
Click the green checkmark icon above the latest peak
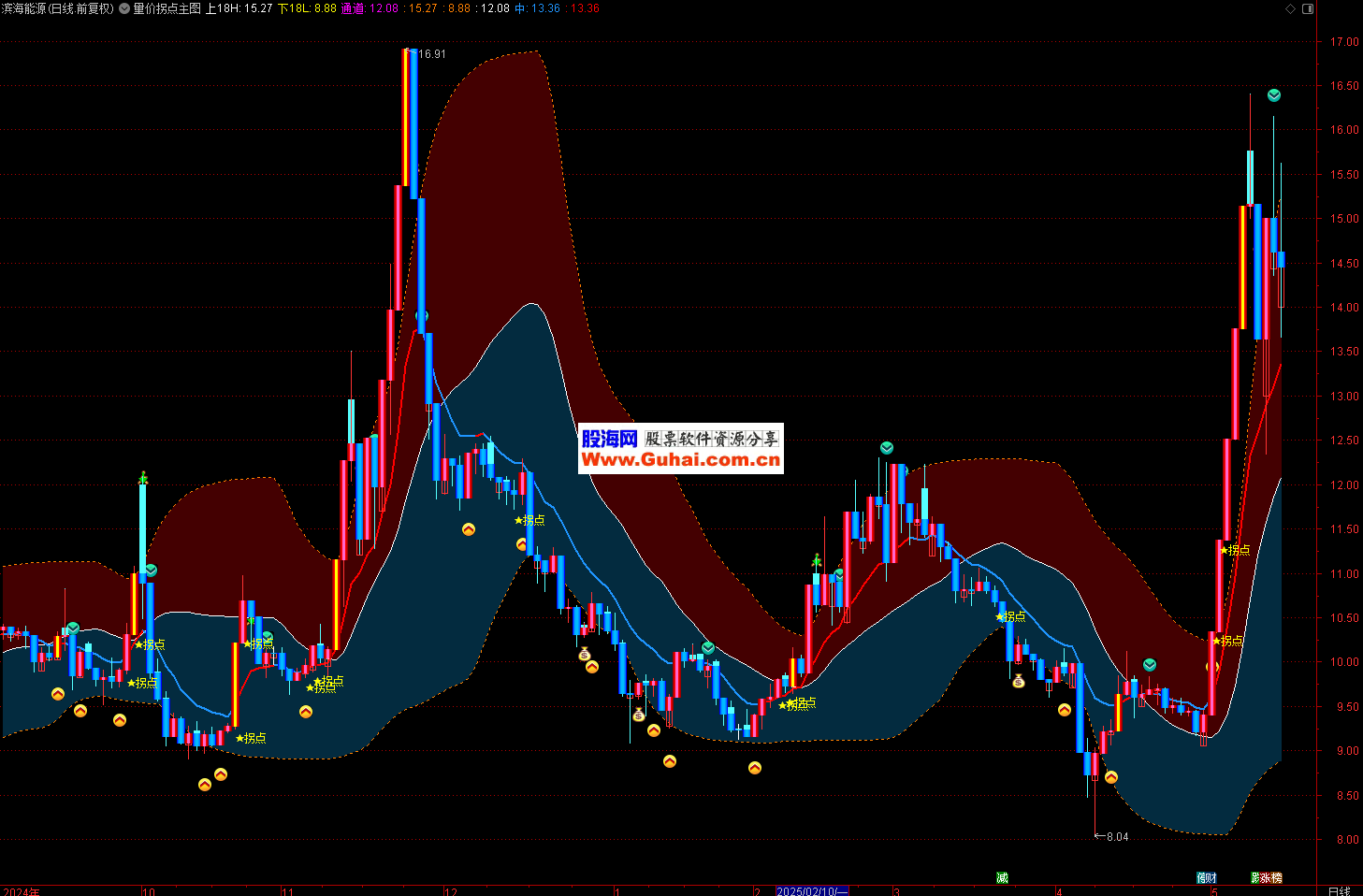[1274, 95]
